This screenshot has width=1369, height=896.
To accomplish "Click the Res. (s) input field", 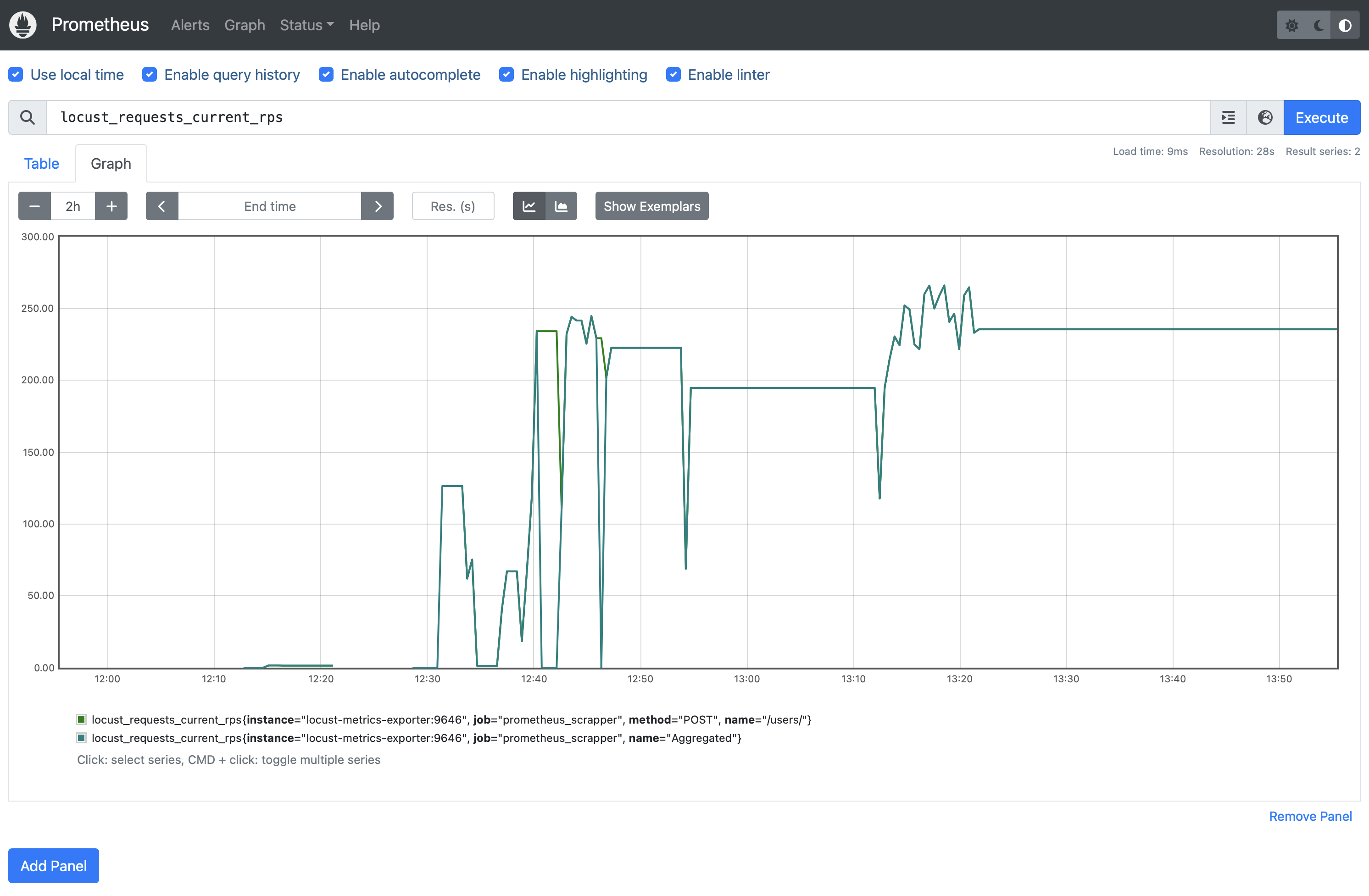I will (453, 206).
